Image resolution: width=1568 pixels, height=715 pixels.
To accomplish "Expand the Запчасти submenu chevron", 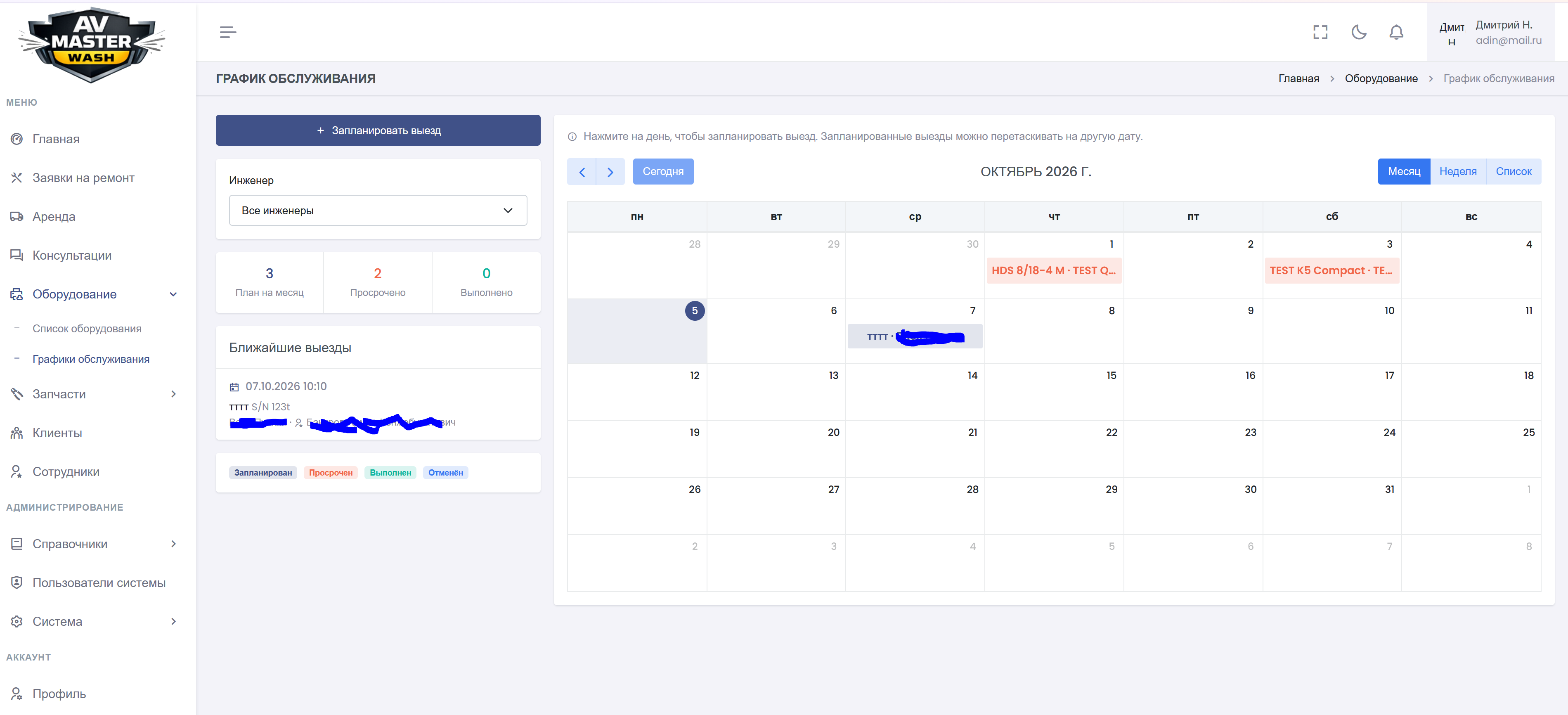I will pos(173,394).
